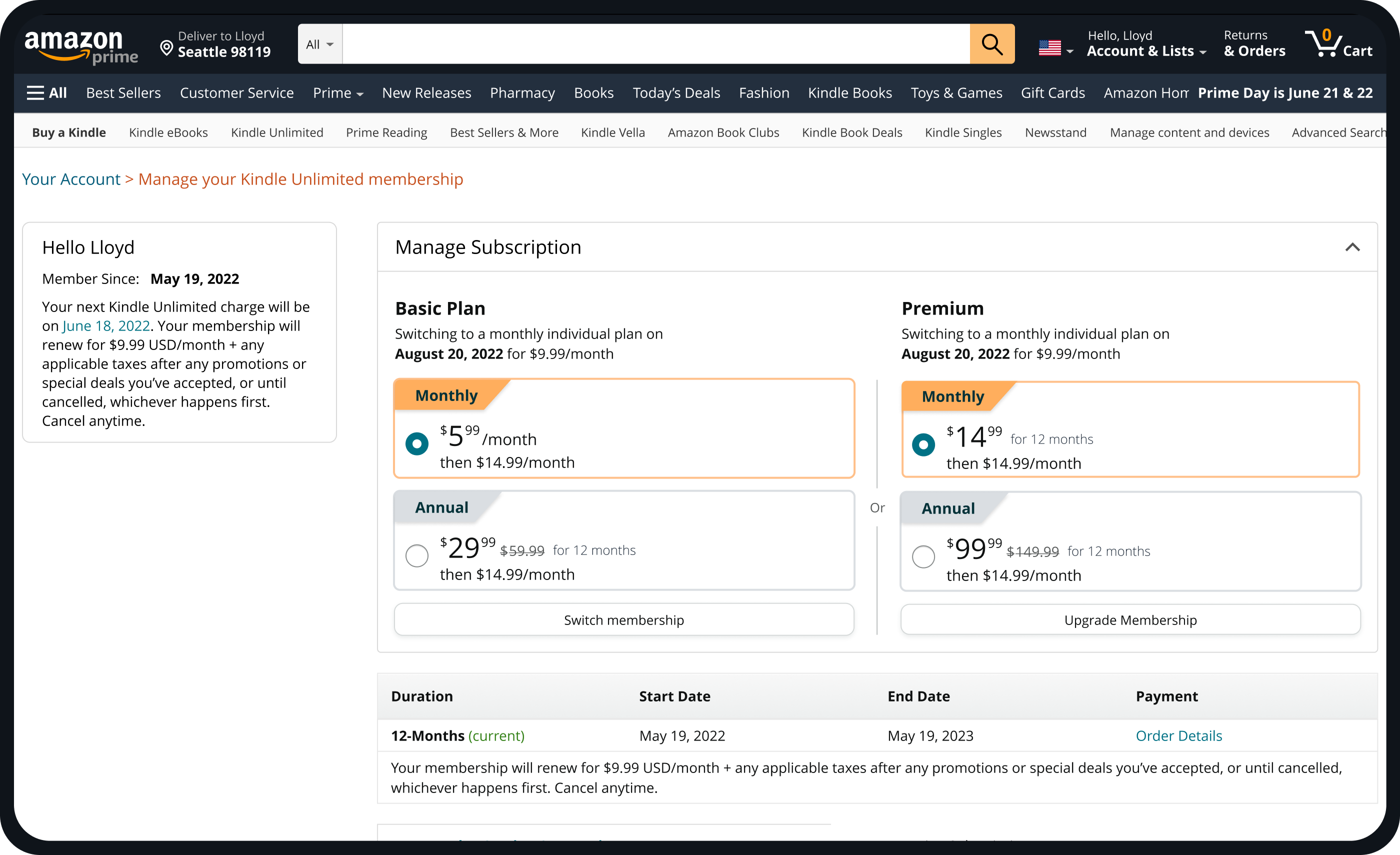1400x855 pixels.
Task: Open Manage content and devices
Action: point(1189,132)
